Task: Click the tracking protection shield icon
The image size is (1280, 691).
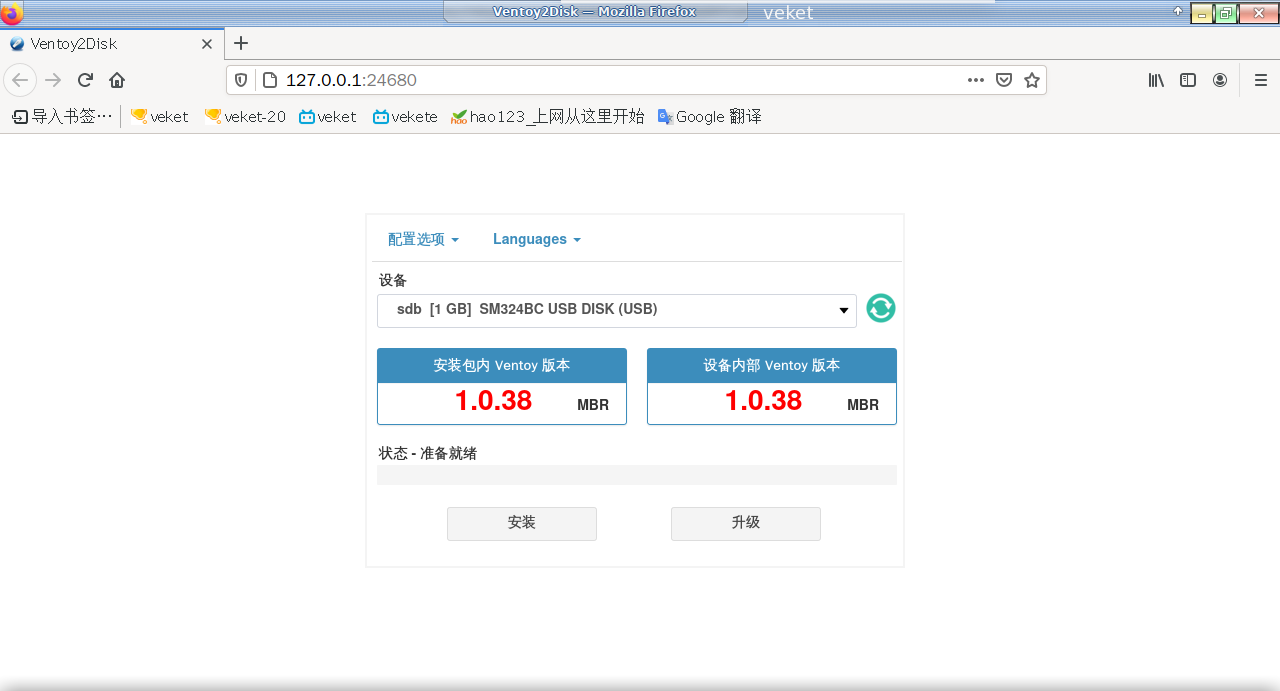Action: point(241,80)
